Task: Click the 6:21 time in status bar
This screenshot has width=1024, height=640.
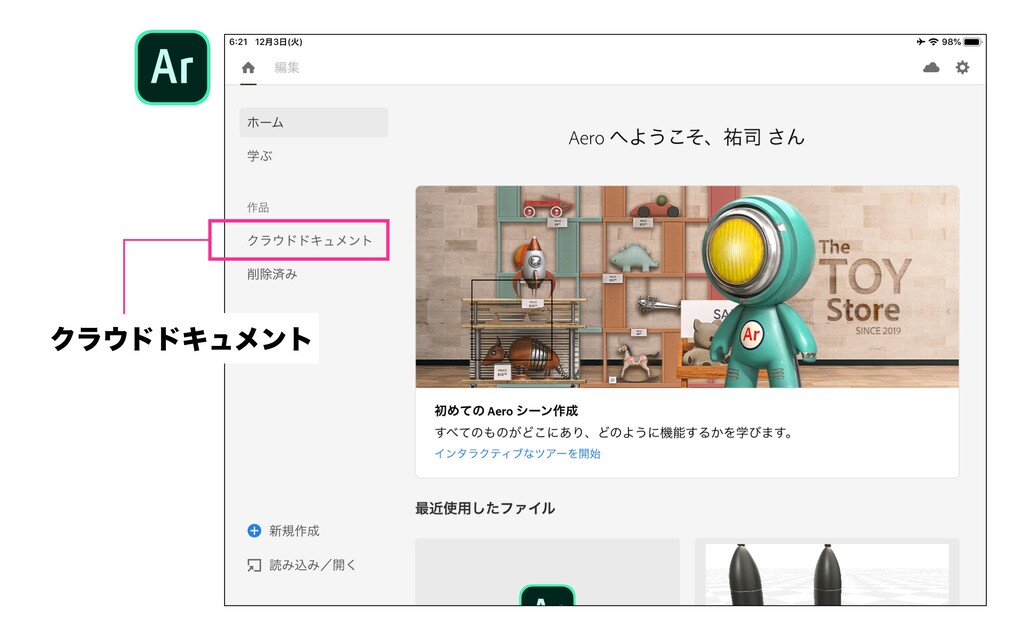Action: pos(238,42)
